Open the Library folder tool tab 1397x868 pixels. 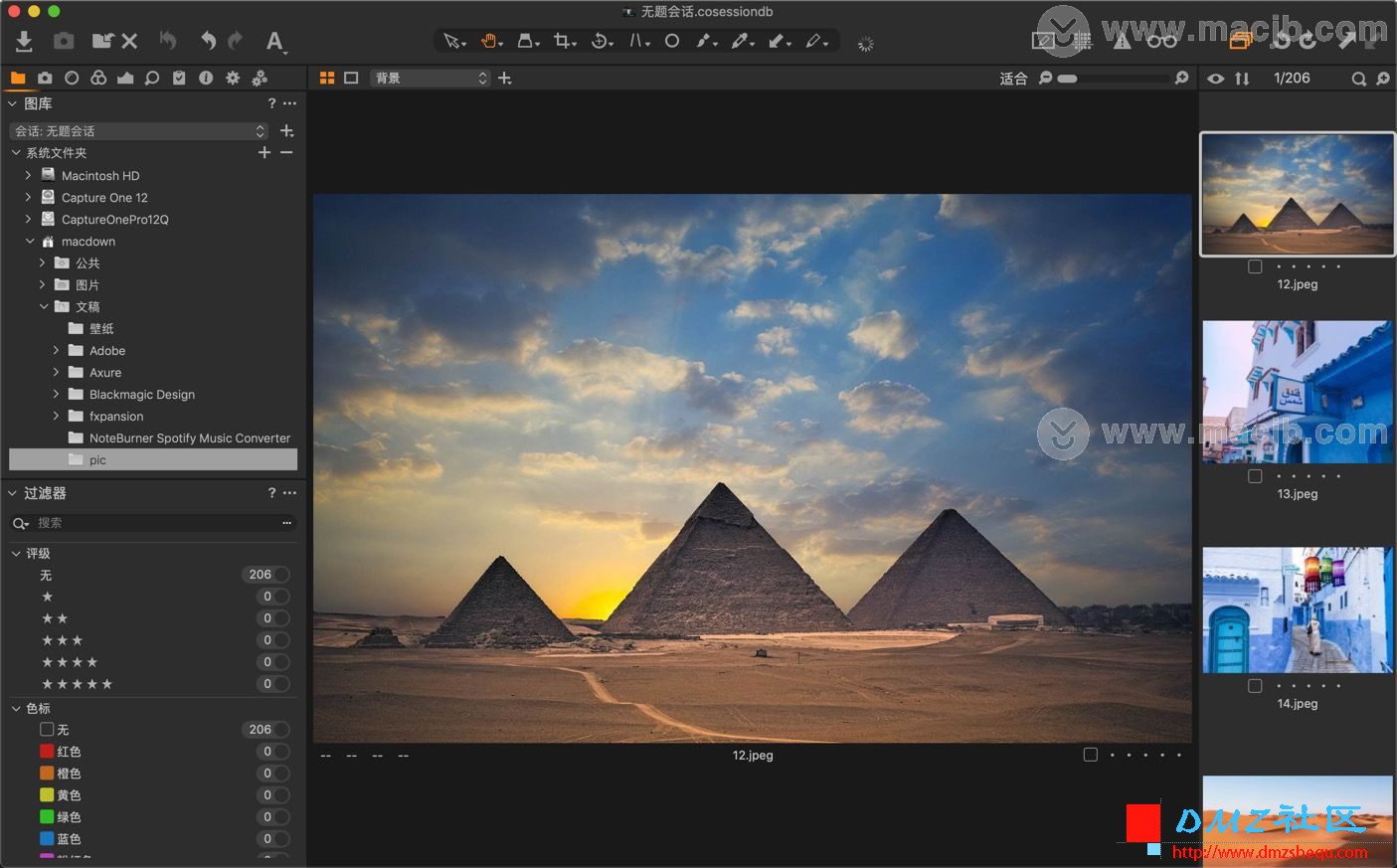coord(18,78)
